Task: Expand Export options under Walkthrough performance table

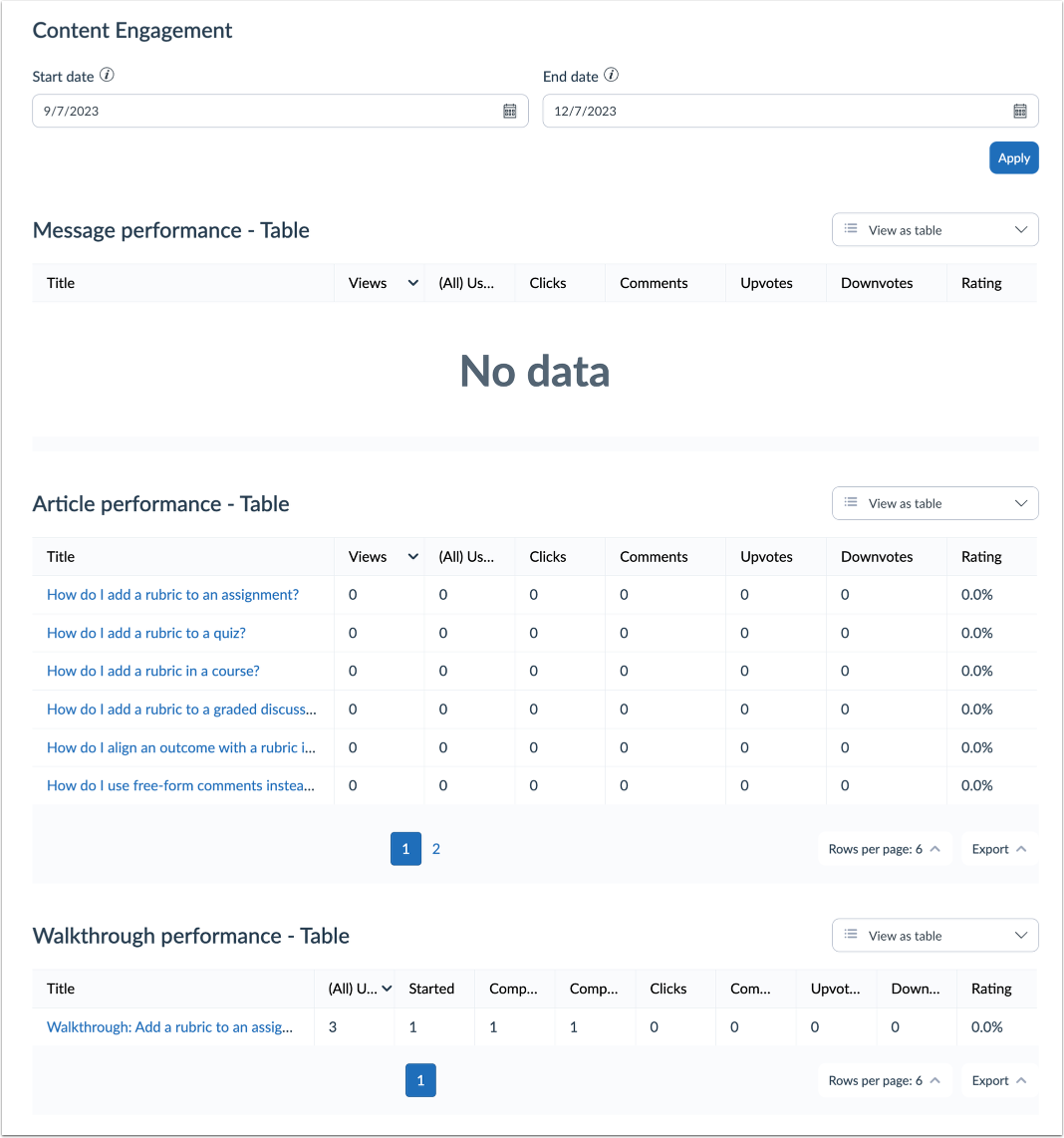Action: point(998,1080)
